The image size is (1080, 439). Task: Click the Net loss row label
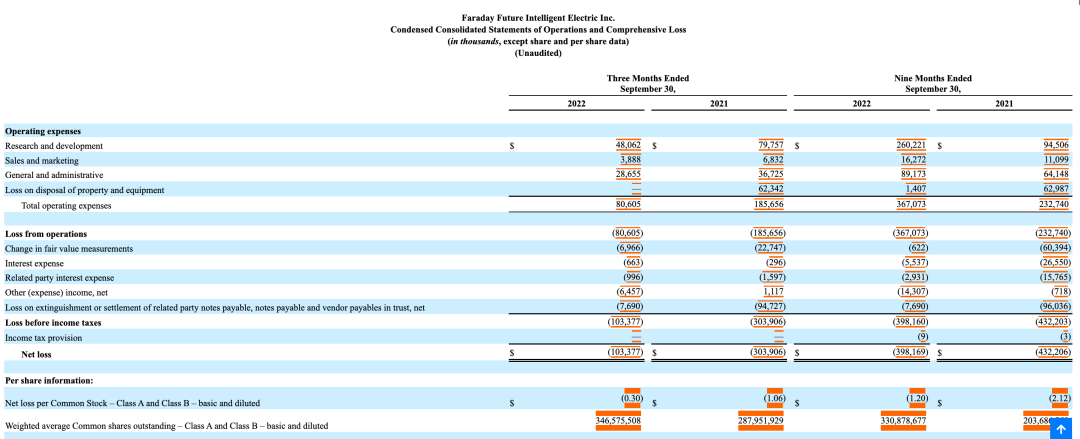click(37, 354)
